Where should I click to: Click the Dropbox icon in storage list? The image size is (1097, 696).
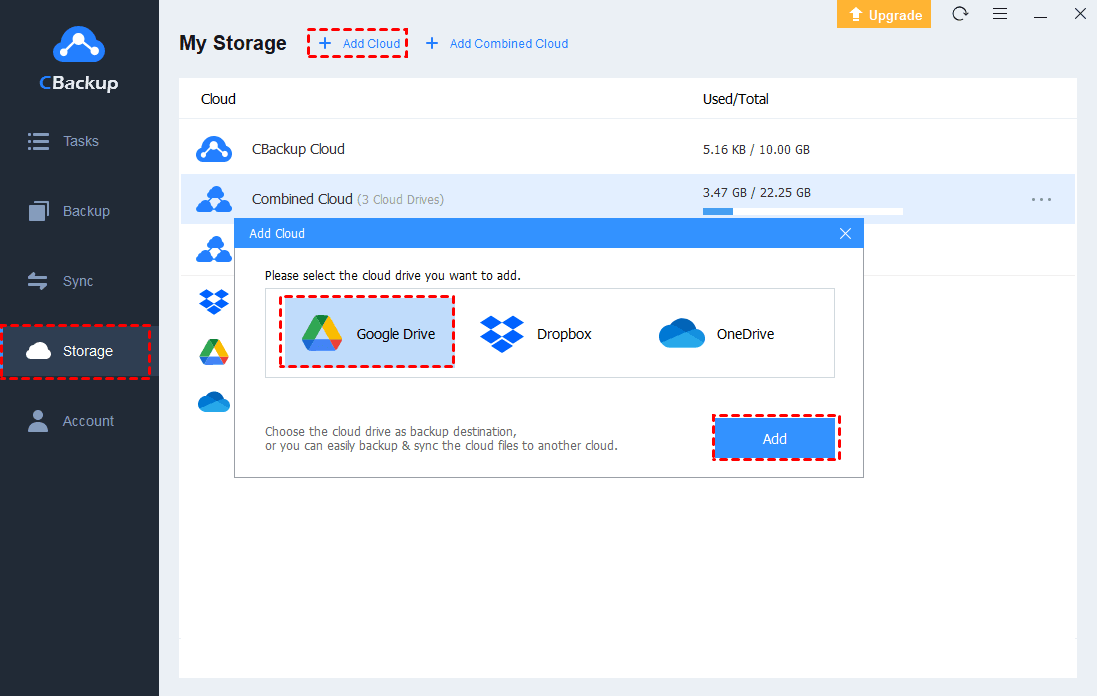pos(214,301)
